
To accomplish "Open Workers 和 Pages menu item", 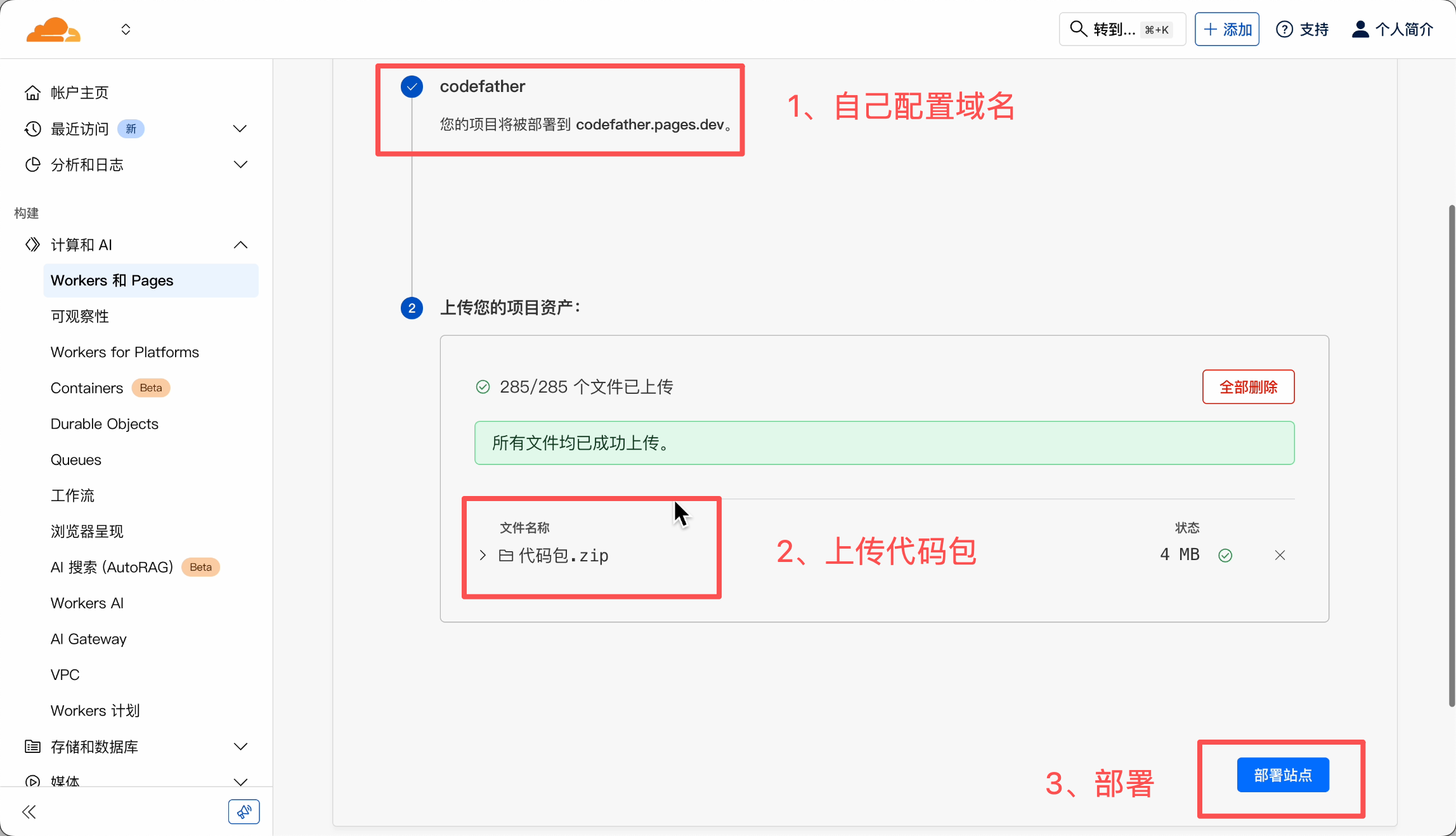I will 112,280.
